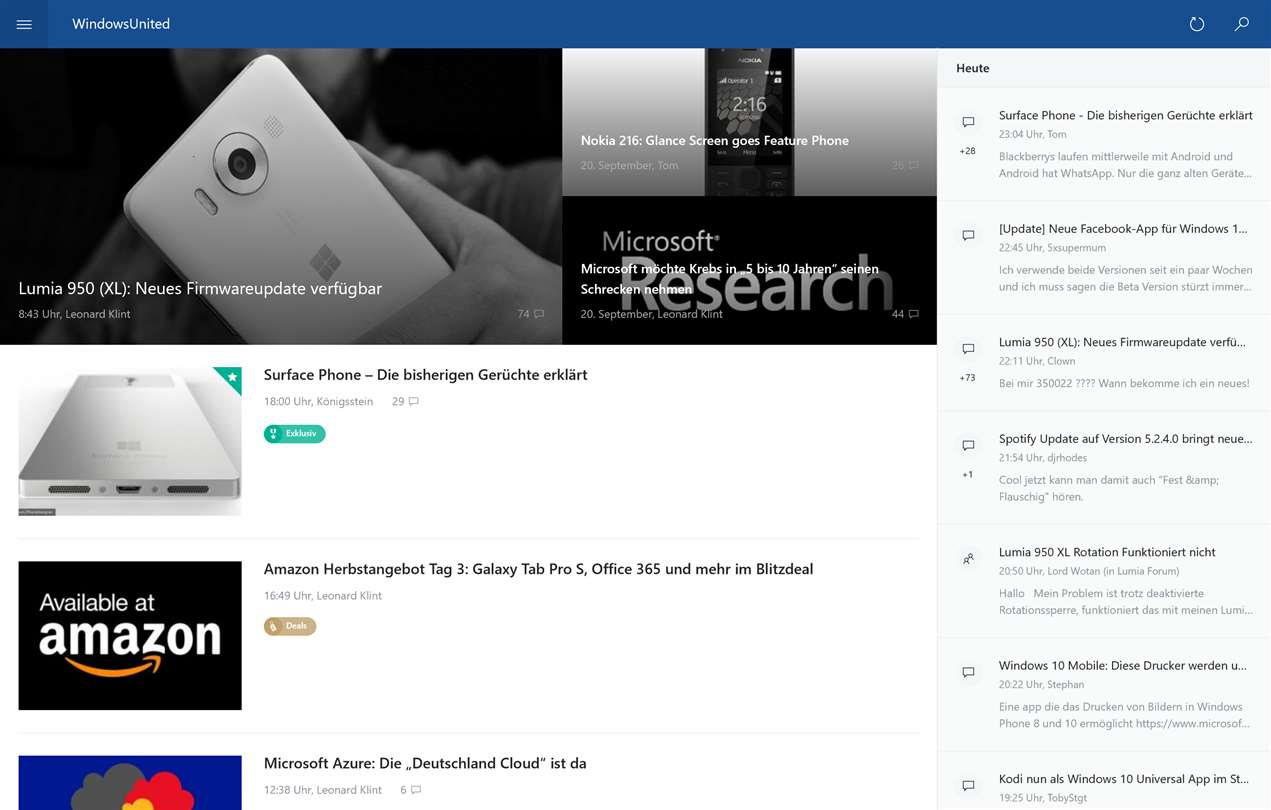Open the hamburger navigation menu
Screen dimensions: 1271x810
24,24
